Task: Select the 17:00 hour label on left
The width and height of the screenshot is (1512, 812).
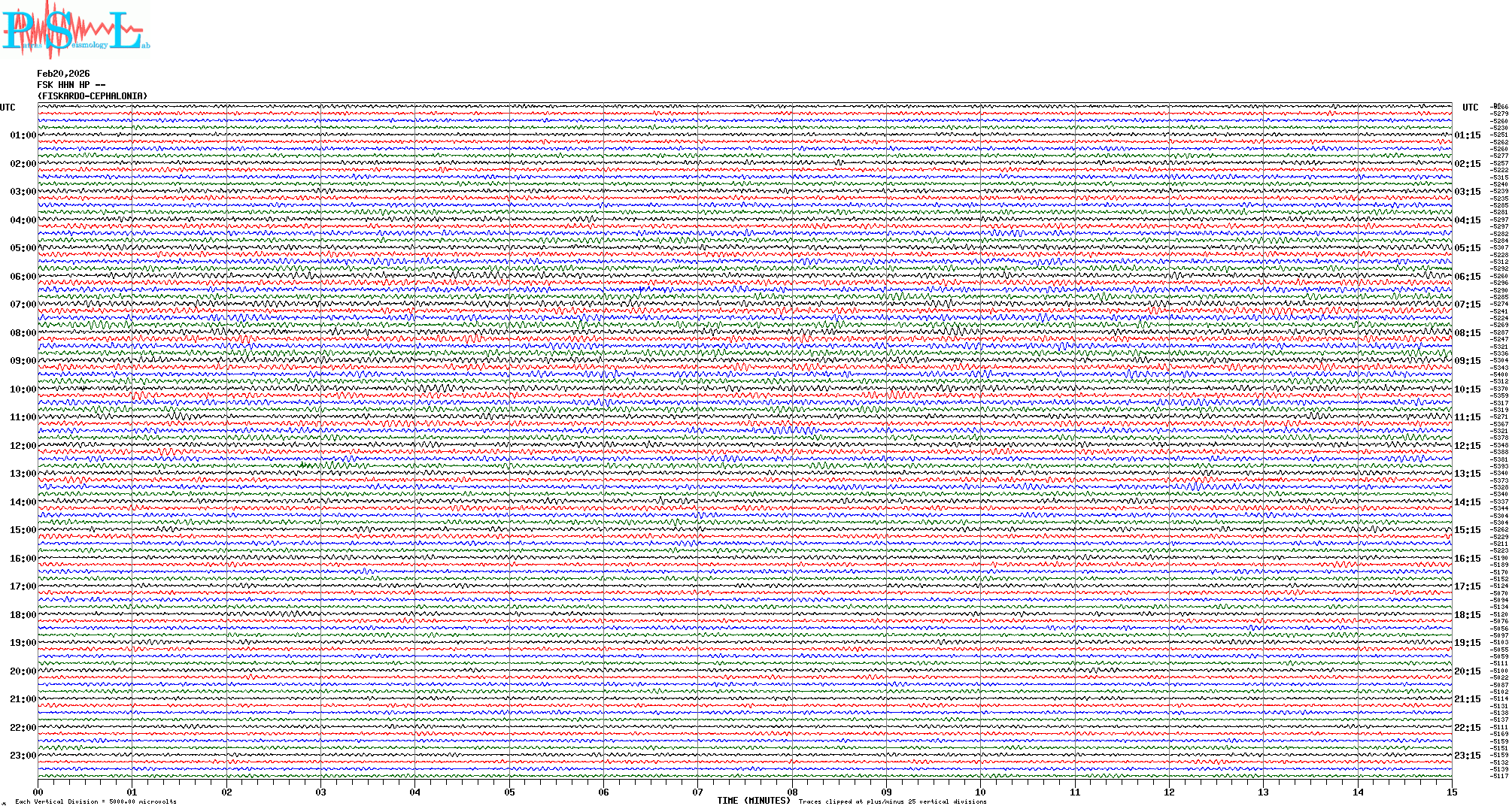Action: tap(23, 586)
